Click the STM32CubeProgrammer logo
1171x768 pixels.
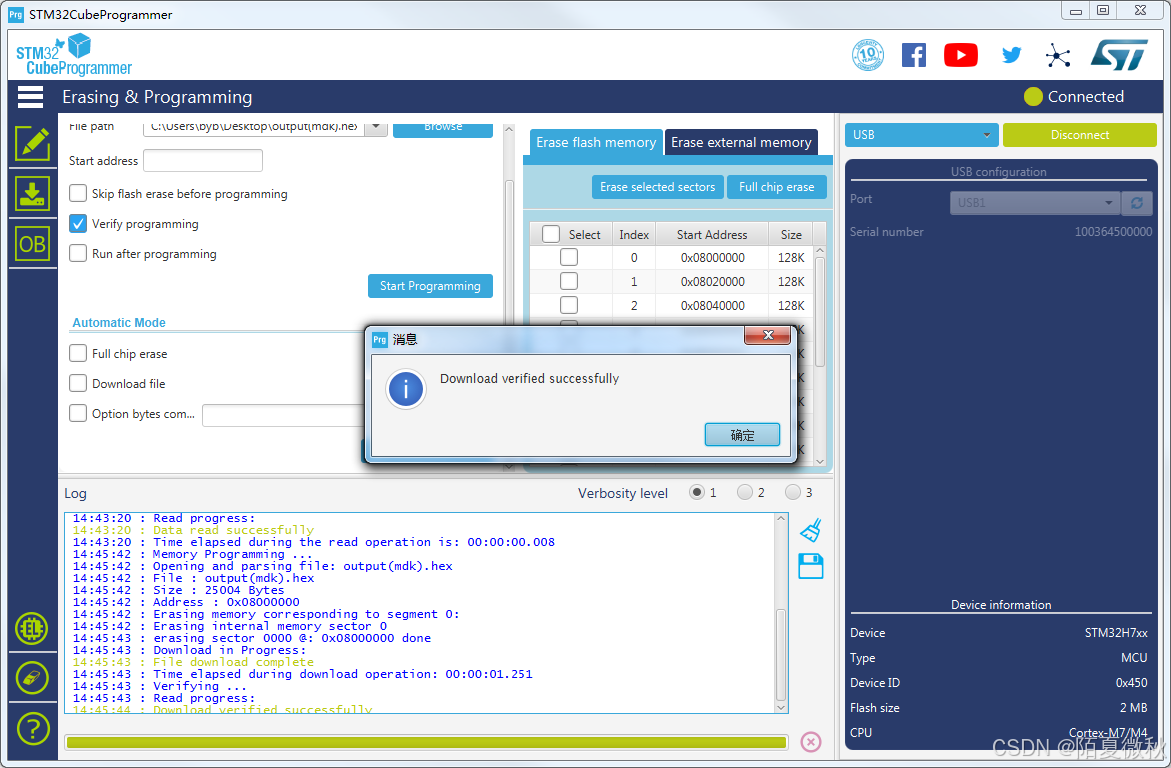tap(74, 55)
